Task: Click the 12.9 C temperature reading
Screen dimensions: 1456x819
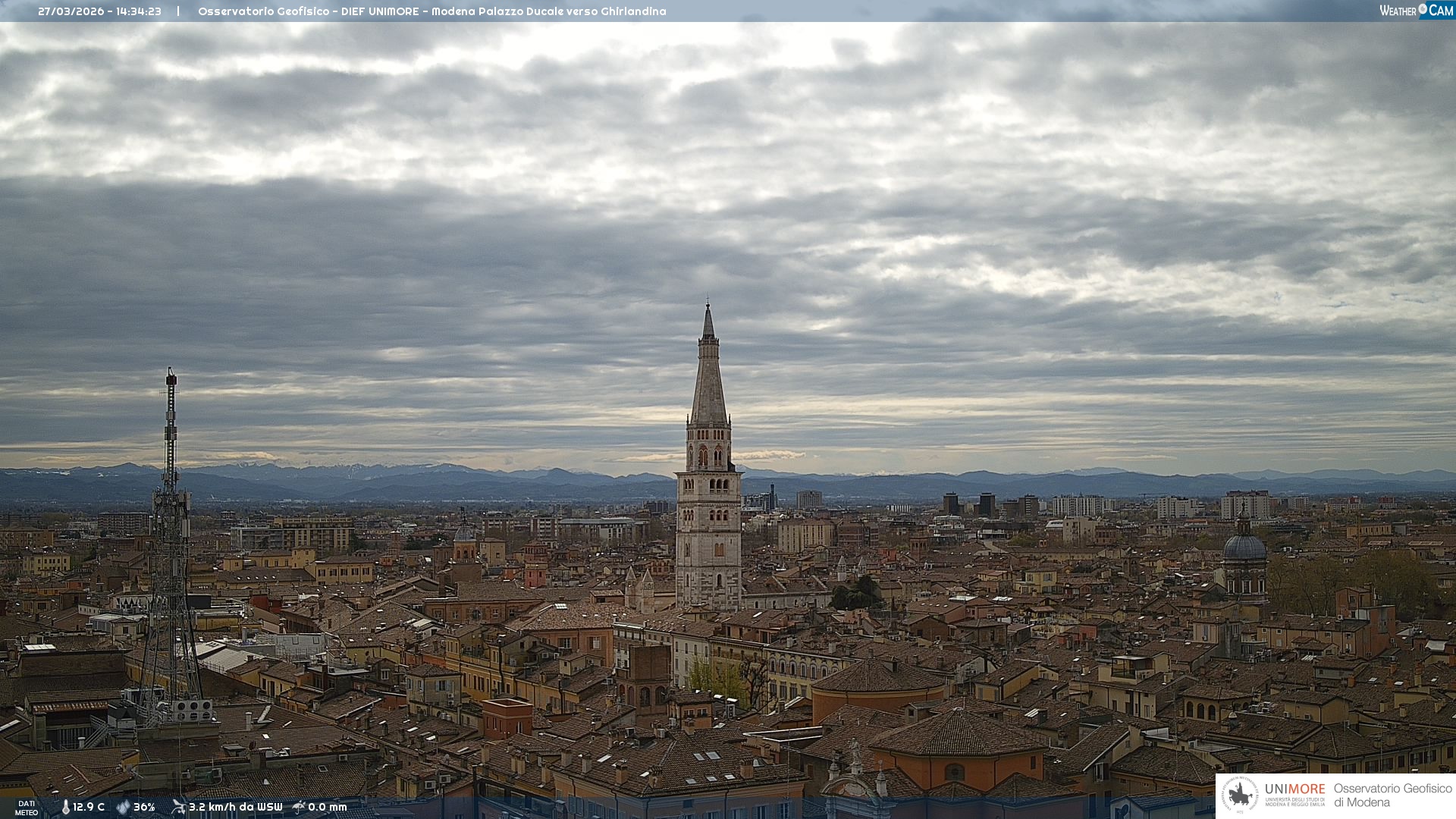Action: [89, 807]
